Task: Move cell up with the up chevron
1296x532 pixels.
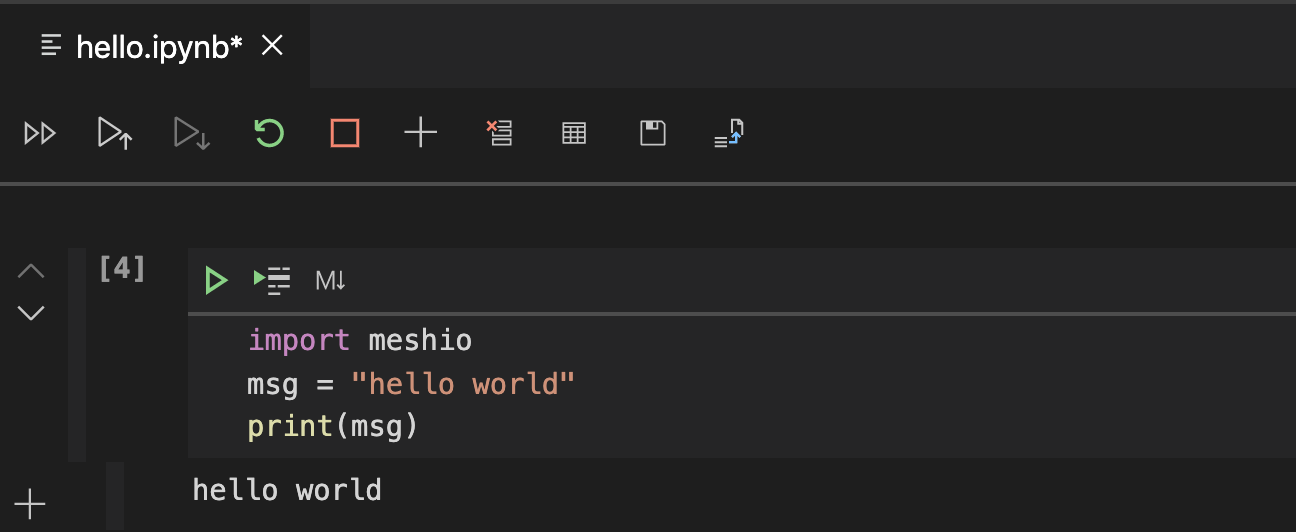Action: pyautogui.click(x=31, y=271)
